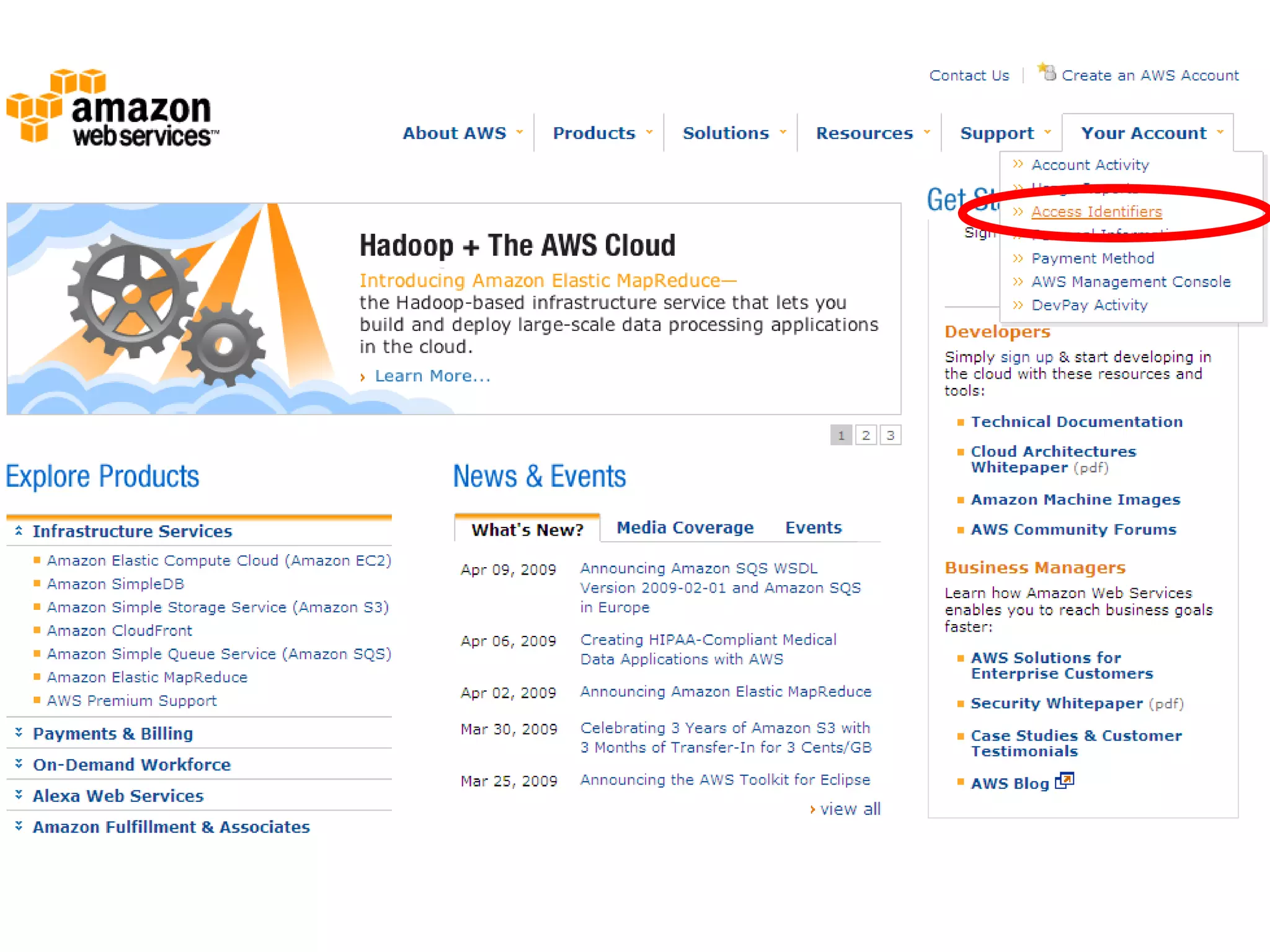
Task: Open Celebrating 3 Years of Amazon S3
Action: coord(726,738)
